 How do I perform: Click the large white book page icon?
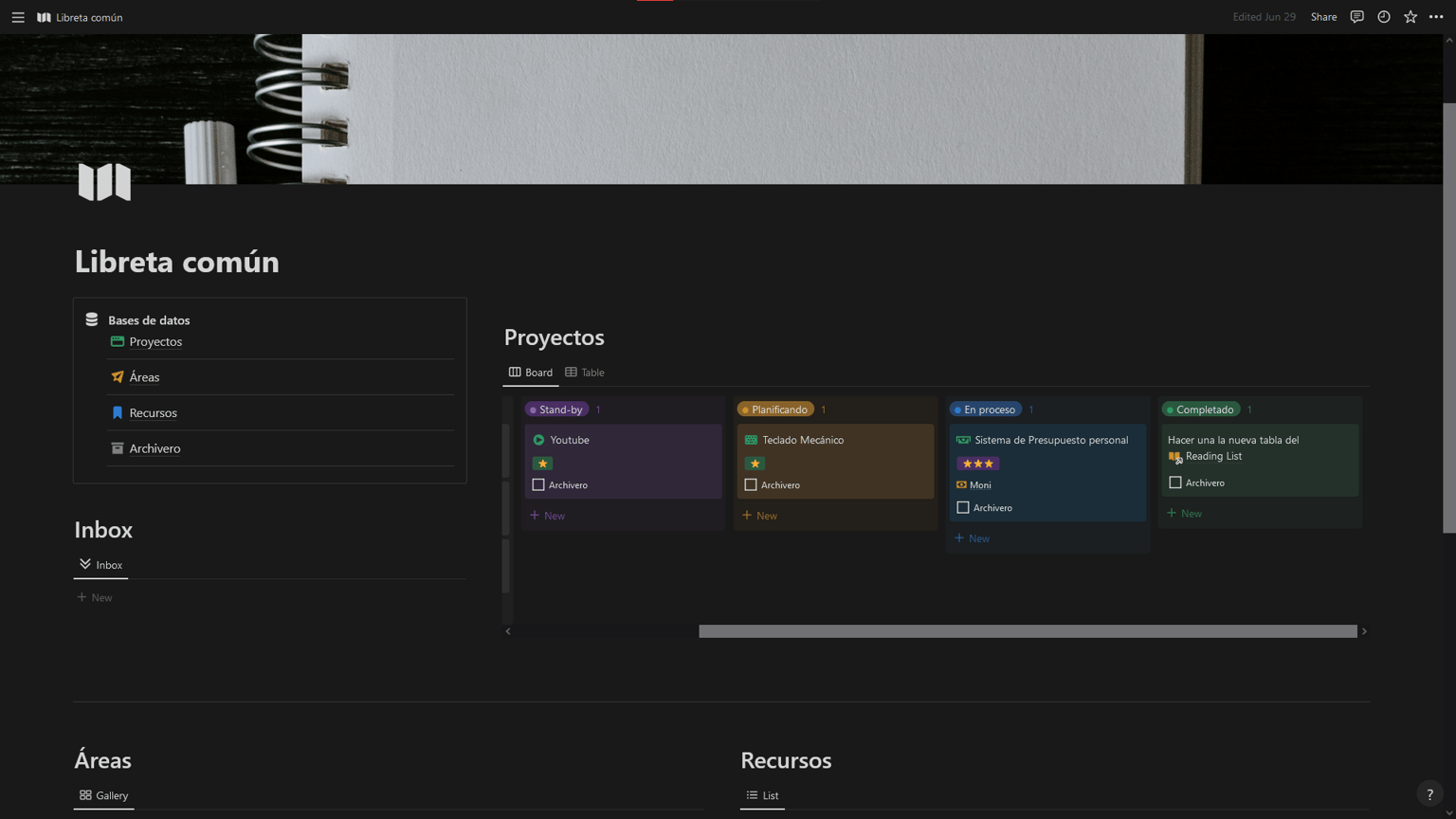pos(104,182)
